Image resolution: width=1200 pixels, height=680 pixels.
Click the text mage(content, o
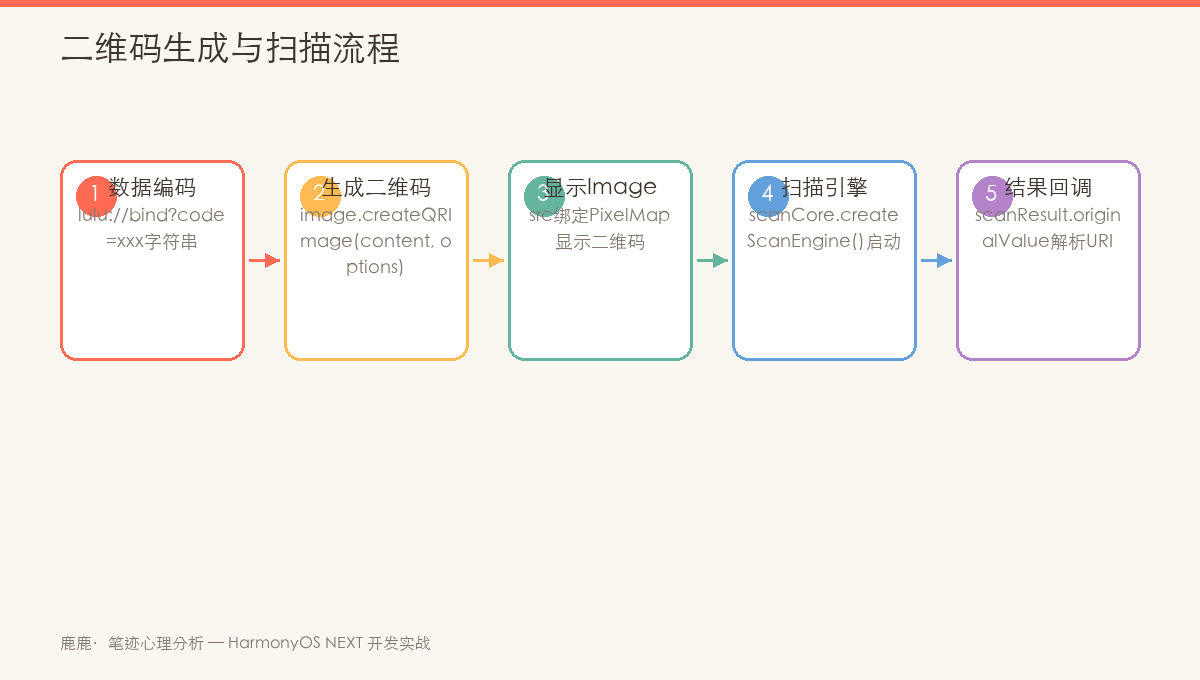[376, 242]
